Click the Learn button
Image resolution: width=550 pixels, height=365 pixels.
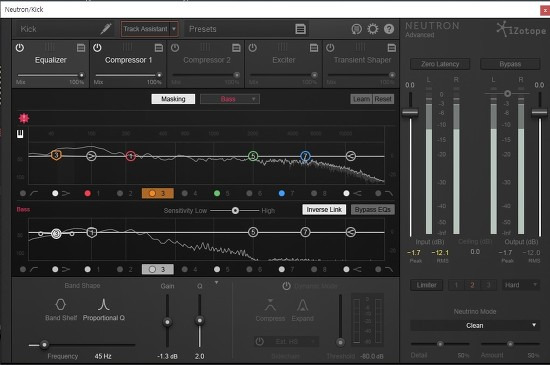361,99
